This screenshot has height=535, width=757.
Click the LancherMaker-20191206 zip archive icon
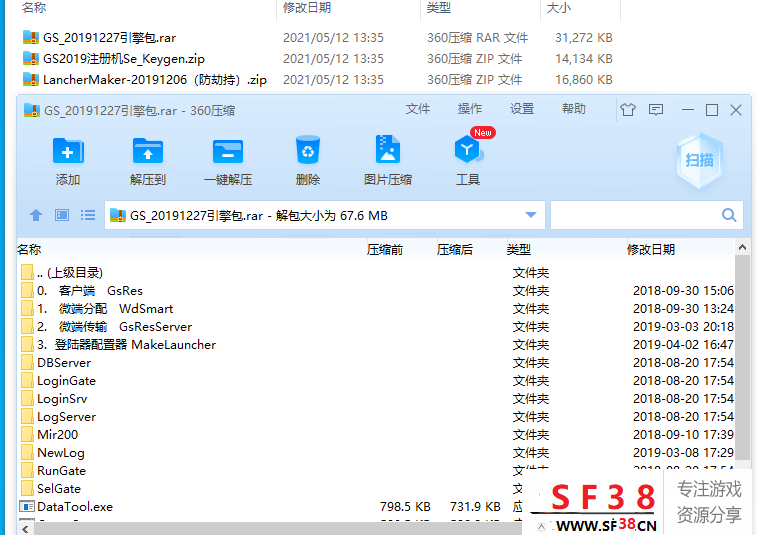31,79
